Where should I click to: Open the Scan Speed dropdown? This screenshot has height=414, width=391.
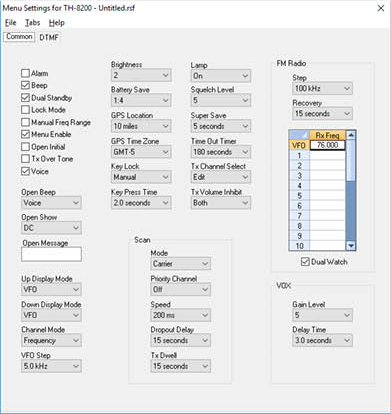coord(180,315)
